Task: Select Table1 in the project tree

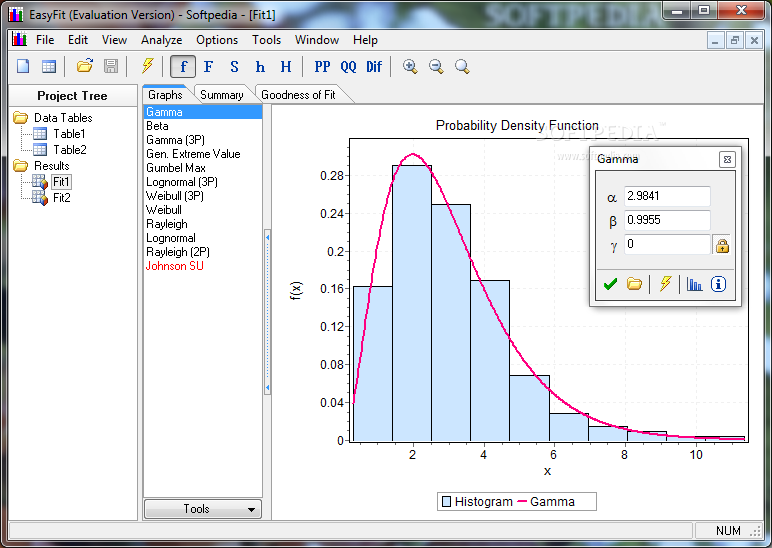Action: coord(69,134)
